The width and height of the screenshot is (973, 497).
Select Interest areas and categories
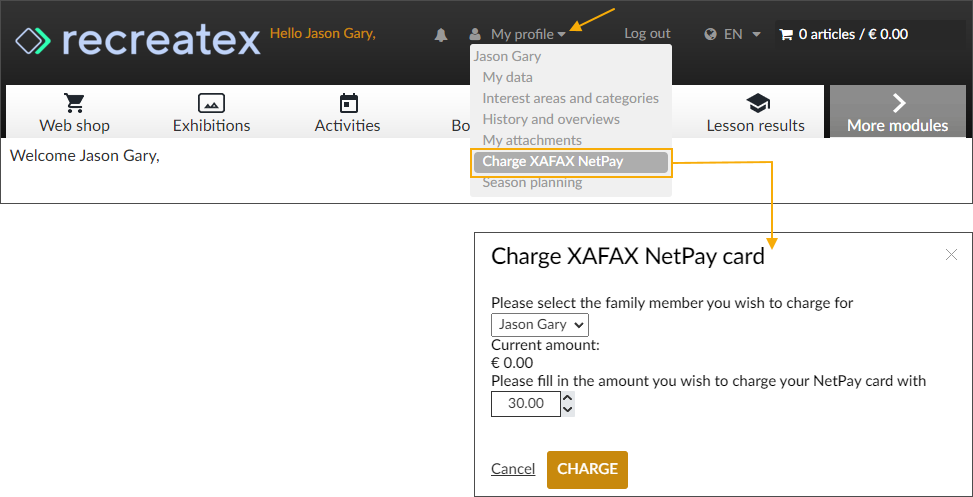coord(570,98)
